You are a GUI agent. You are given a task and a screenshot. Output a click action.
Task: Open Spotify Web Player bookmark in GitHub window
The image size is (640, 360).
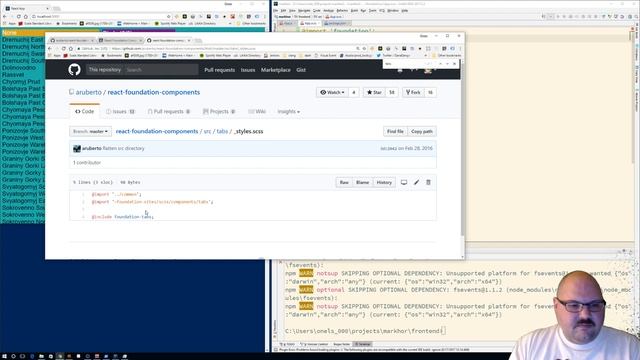coord(215,55)
